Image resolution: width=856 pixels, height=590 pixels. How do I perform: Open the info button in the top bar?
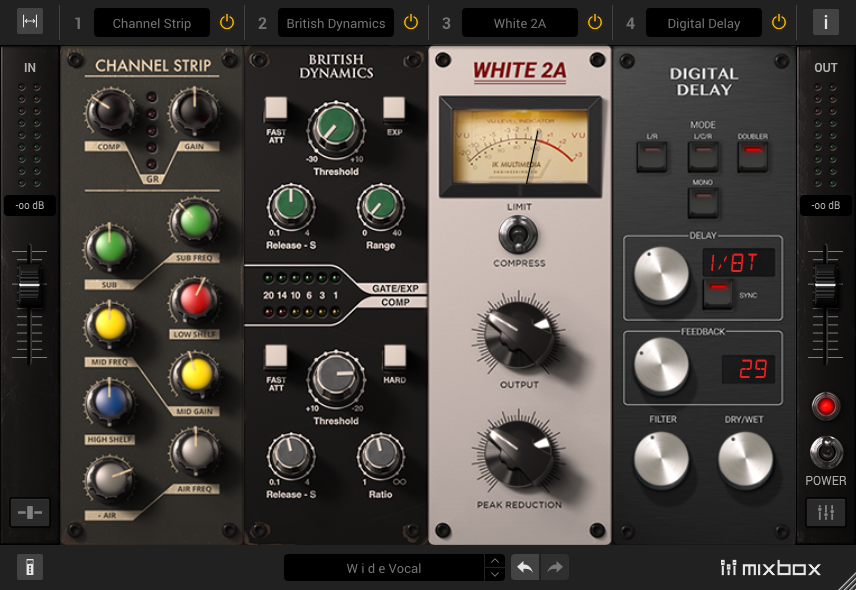(x=825, y=22)
